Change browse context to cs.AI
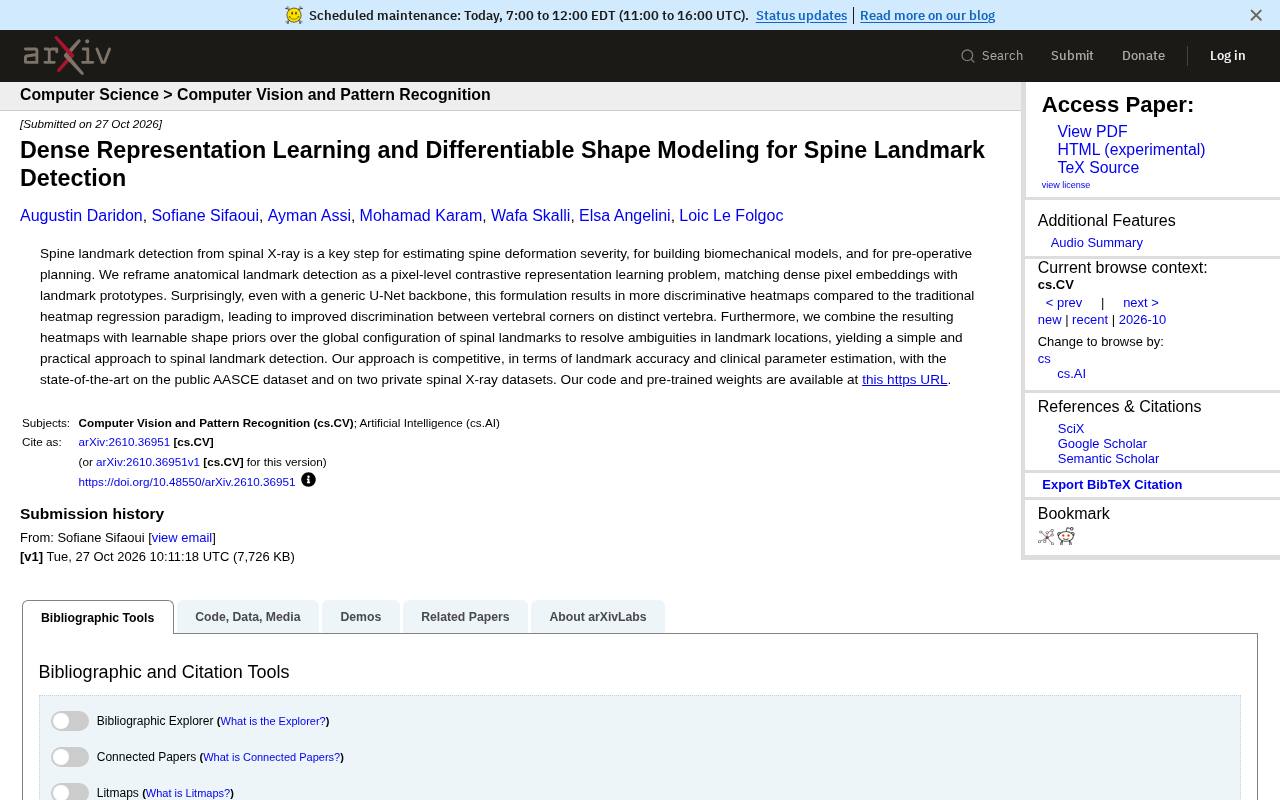The image size is (1280, 800). [x=1072, y=374]
